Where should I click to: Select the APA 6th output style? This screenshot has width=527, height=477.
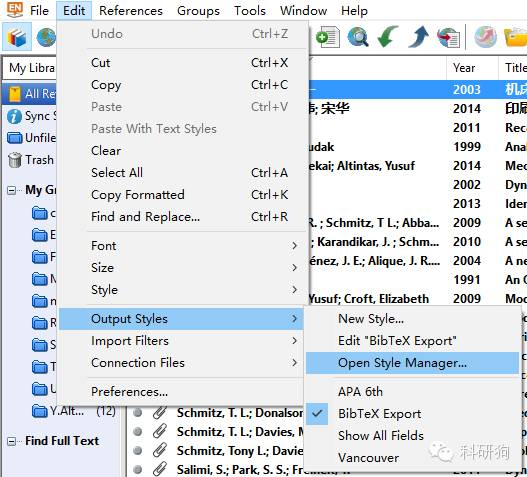click(x=412, y=392)
